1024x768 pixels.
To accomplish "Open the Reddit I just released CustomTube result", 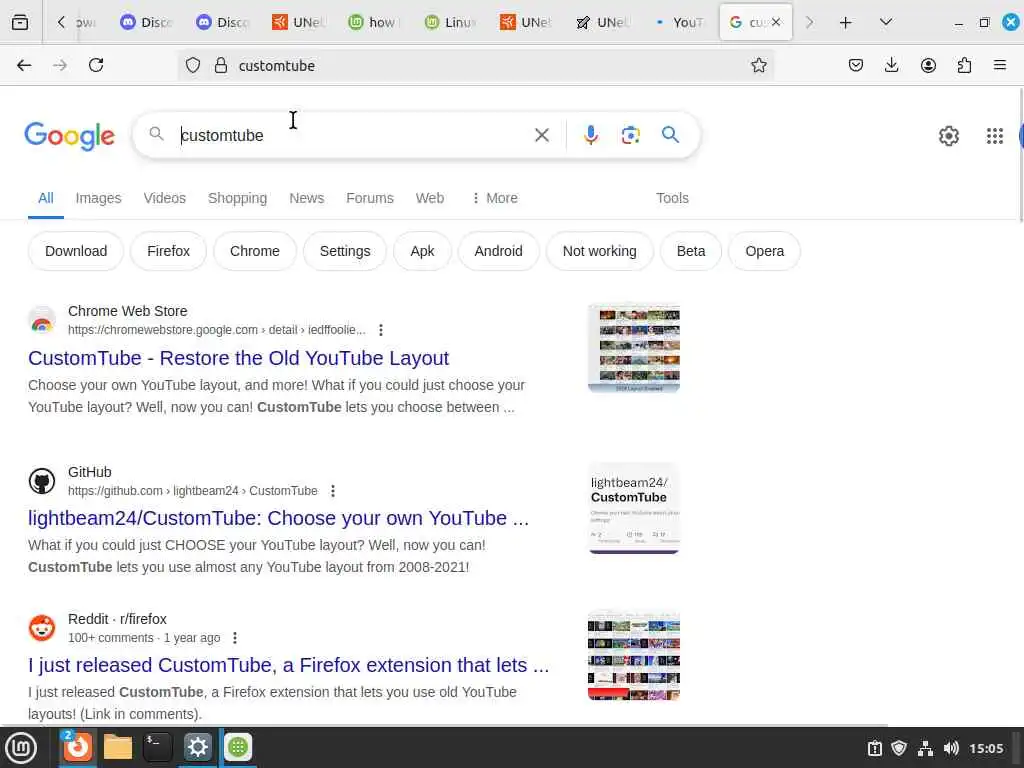I will tap(288, 665).
